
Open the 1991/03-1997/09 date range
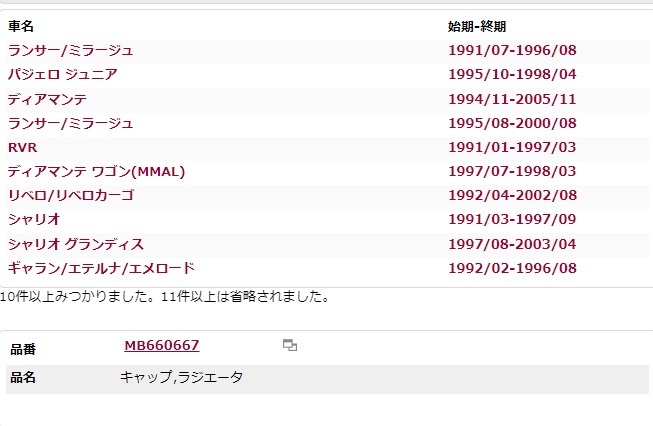513,220
